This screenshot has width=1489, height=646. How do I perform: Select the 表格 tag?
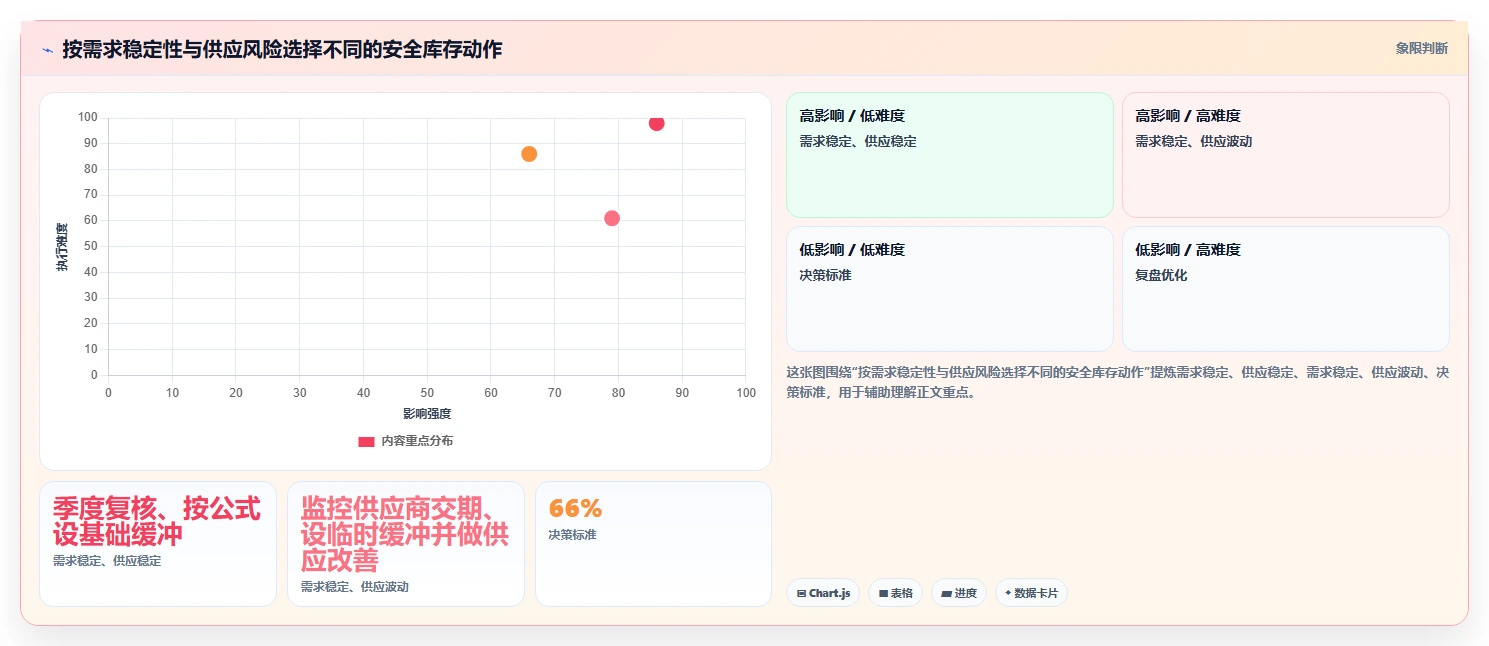click(x=895, y=593)
